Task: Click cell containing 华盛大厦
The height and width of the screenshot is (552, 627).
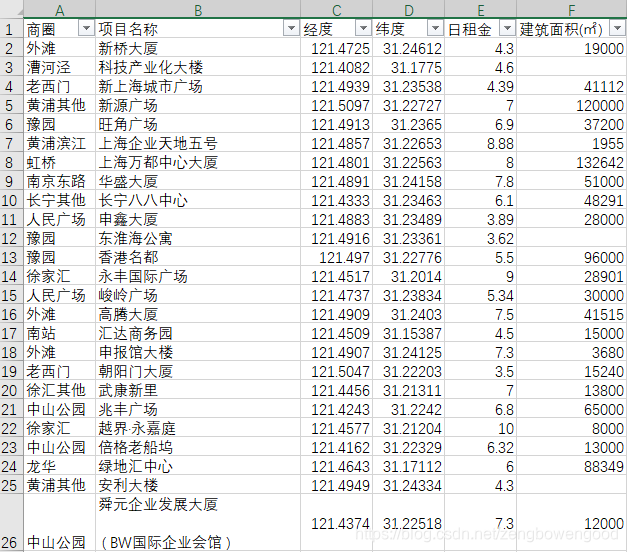Action: point(198,181)
